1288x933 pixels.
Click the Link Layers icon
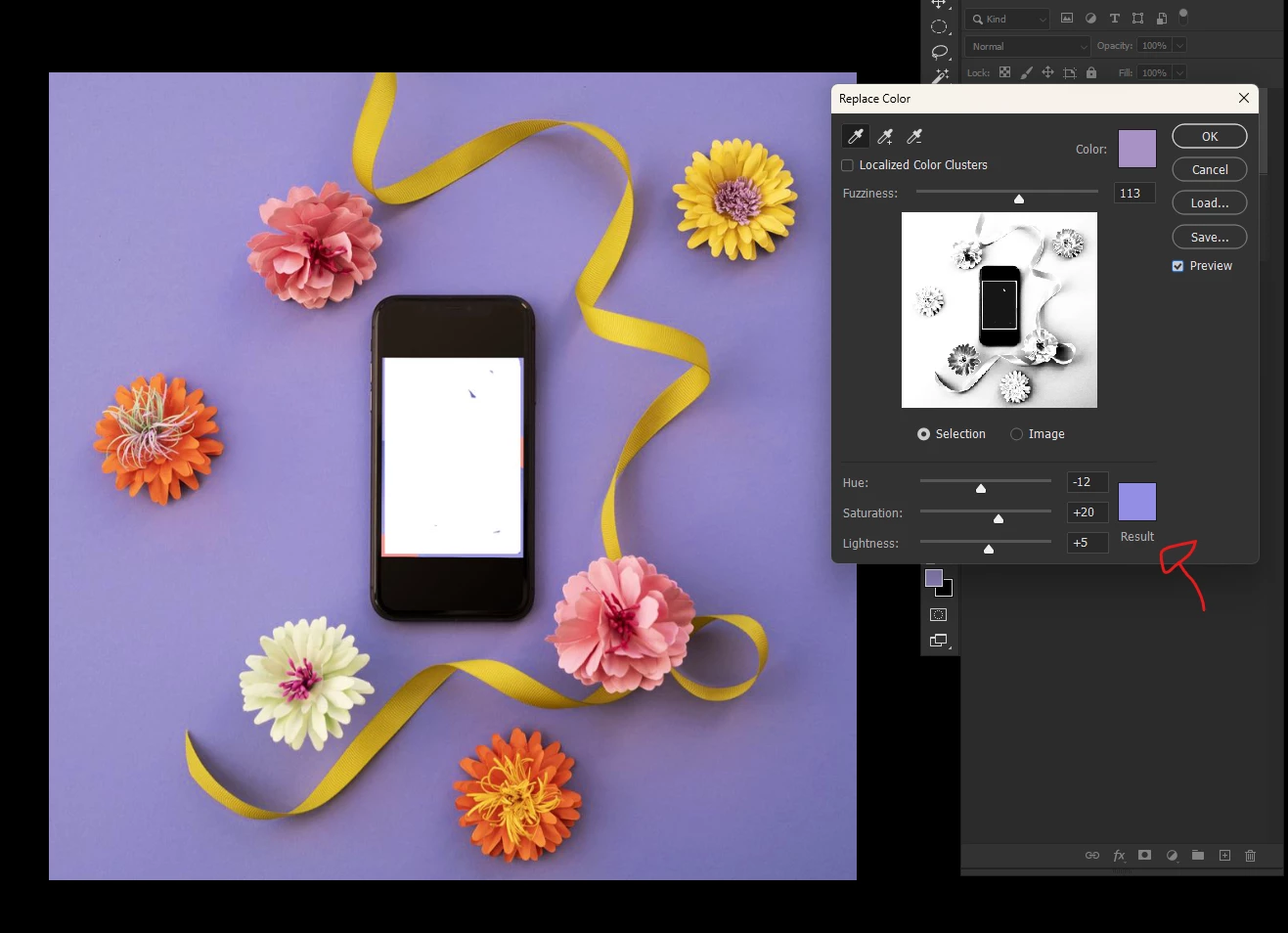[x=1092, y=855]
